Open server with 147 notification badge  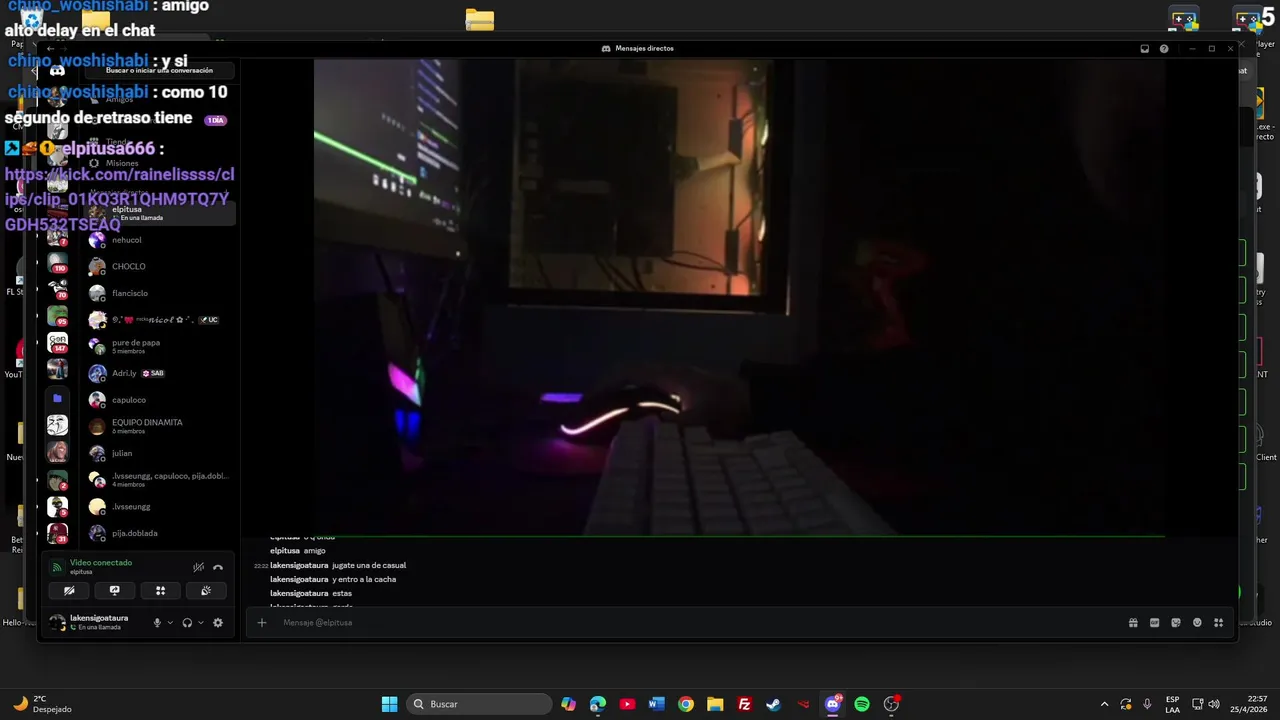(x=57, y=343)
